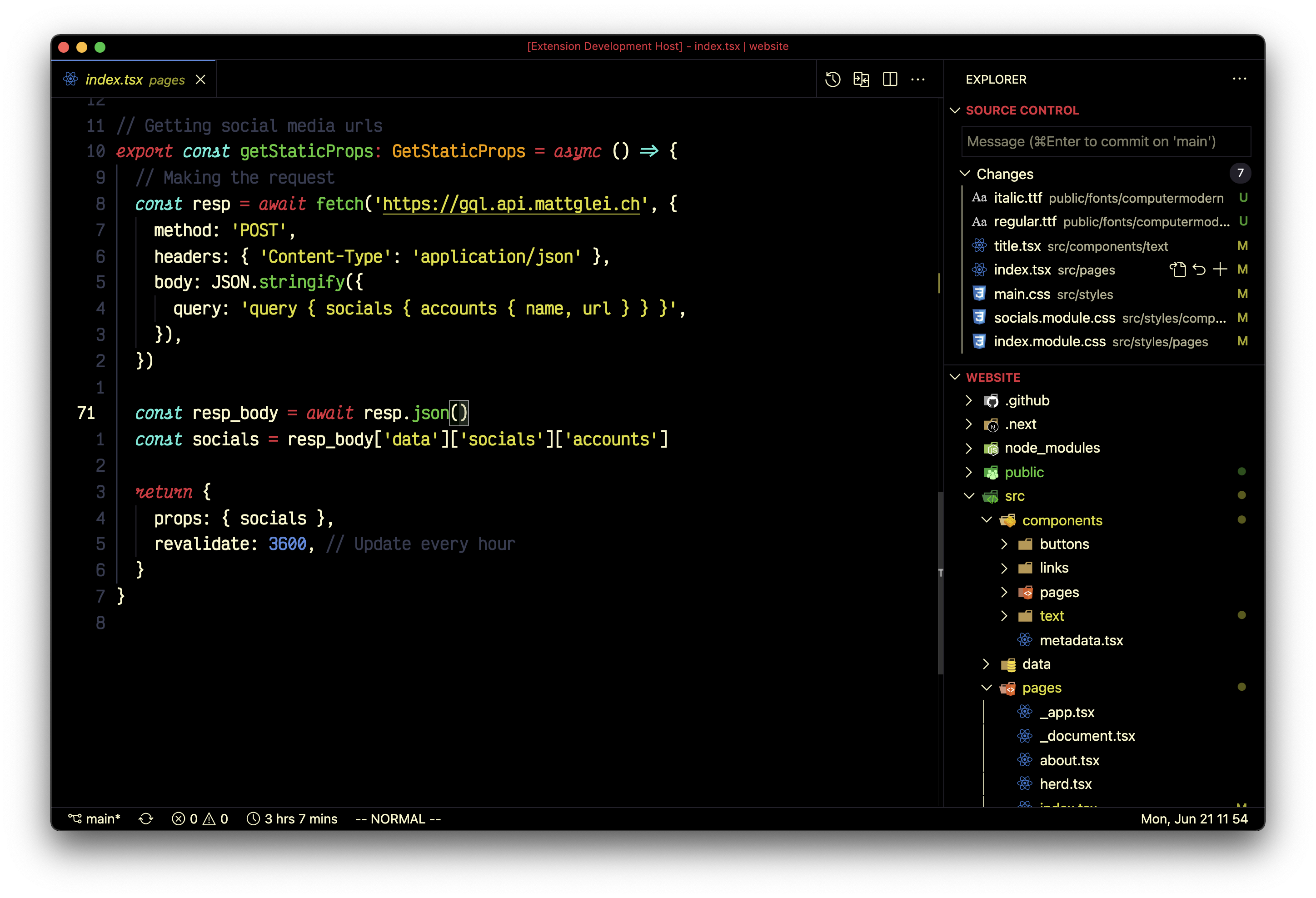The height and width of the screenshot is (898, 1316).
Task: Click the open changes diff icon
Action: pos(861,79)
